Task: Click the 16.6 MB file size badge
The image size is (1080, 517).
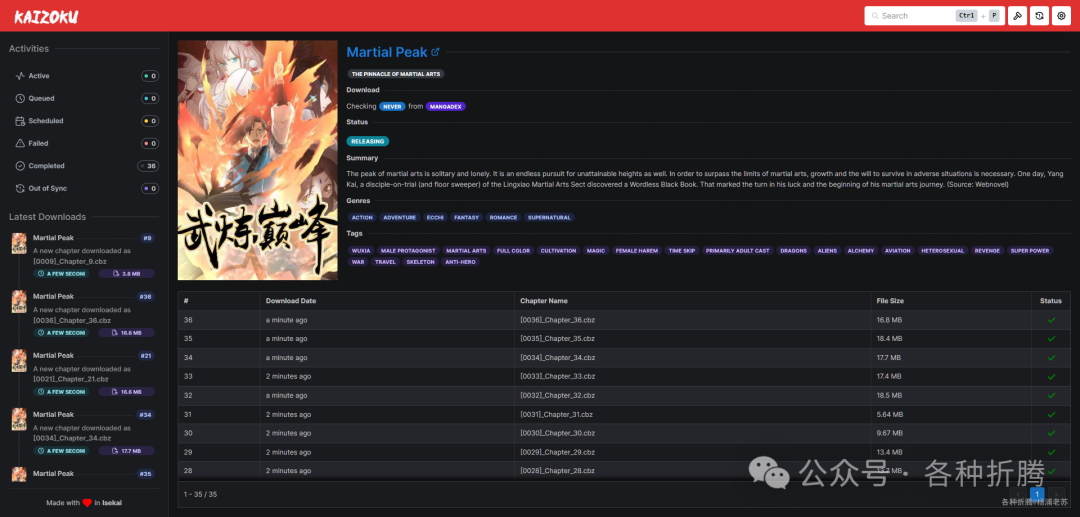Action: (x=126, y=392)
